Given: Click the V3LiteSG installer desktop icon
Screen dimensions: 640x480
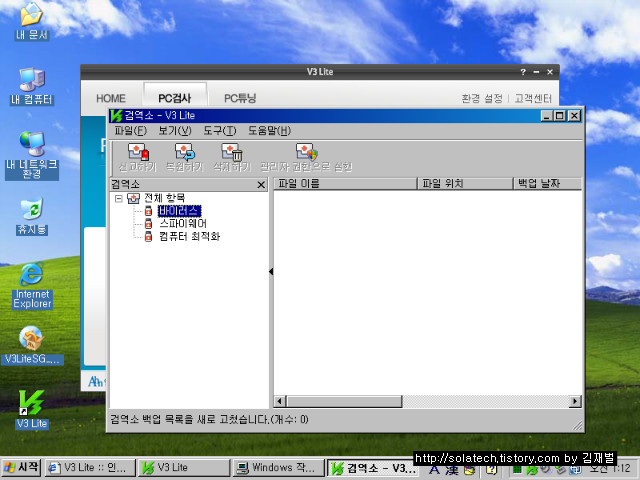Looking at the screenshot, I should (32, 345).
